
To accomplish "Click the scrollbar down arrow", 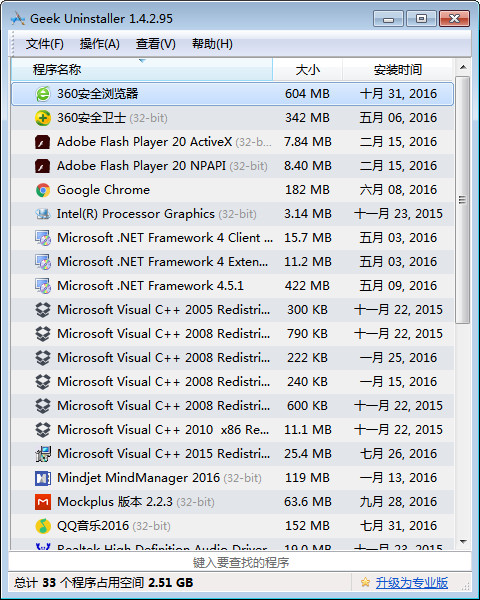I will click(463, 541).
